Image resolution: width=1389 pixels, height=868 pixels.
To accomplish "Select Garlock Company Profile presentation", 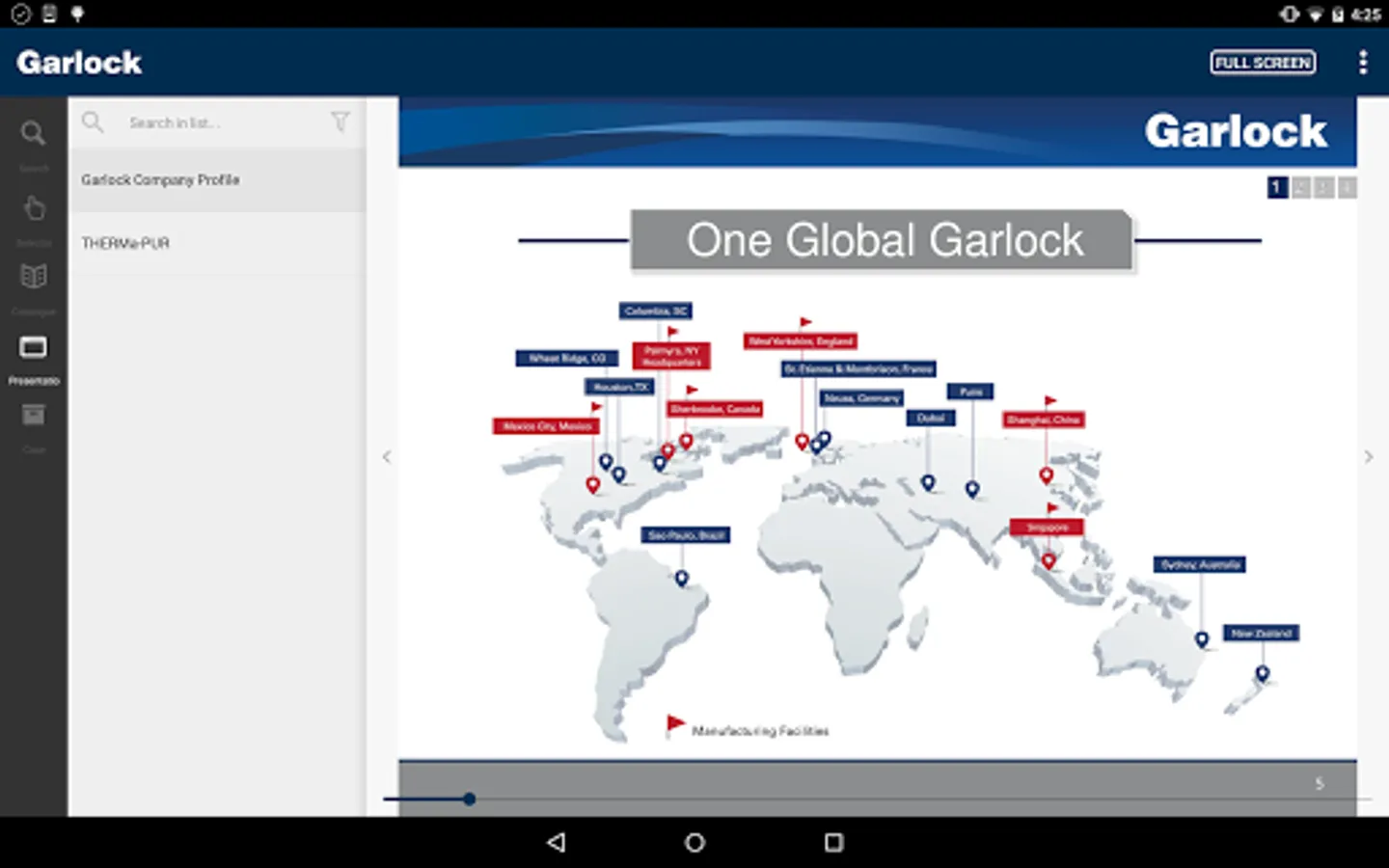I will [217, 180].
